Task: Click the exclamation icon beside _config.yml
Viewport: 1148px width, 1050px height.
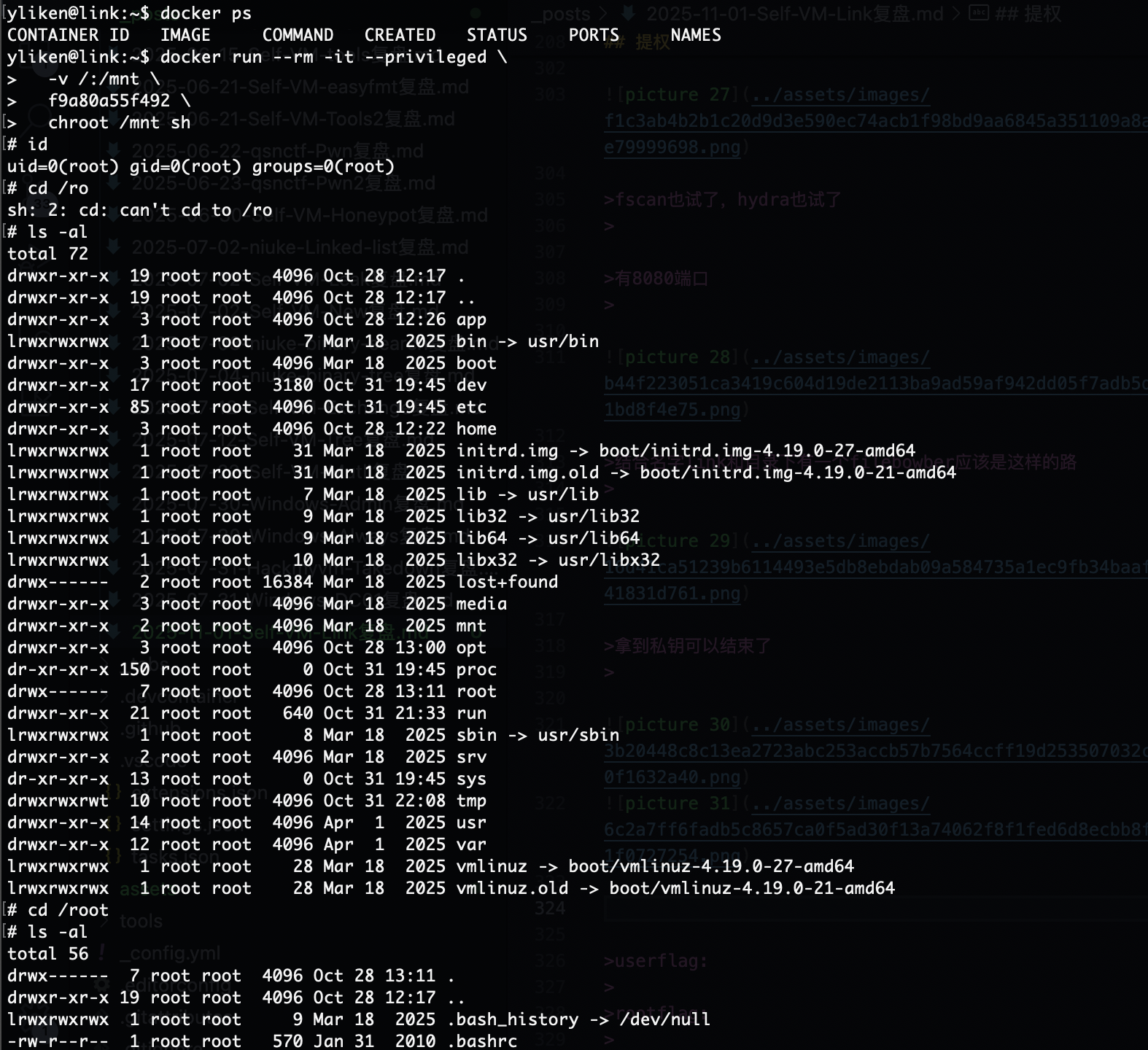Action: [x=103, y=952]
